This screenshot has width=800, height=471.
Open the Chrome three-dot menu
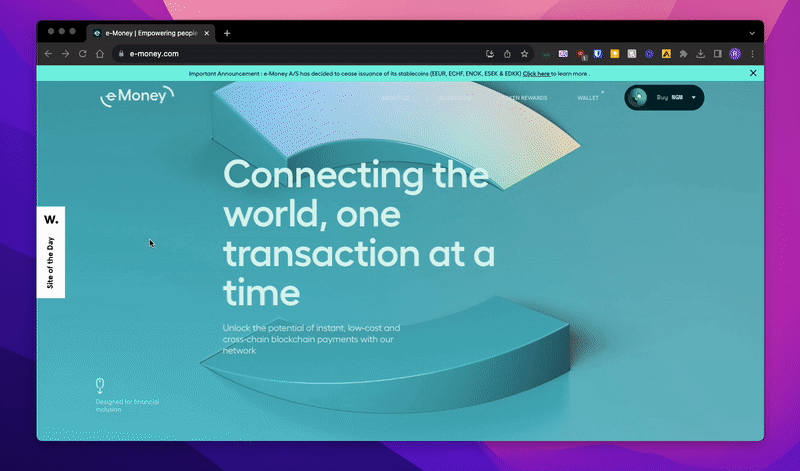coord(753,54)
